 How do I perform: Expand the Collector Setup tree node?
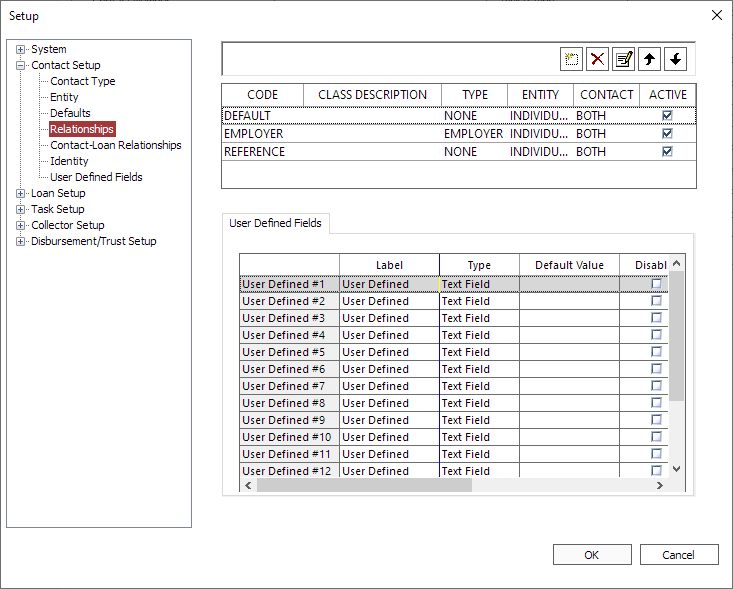click(20, 225)
